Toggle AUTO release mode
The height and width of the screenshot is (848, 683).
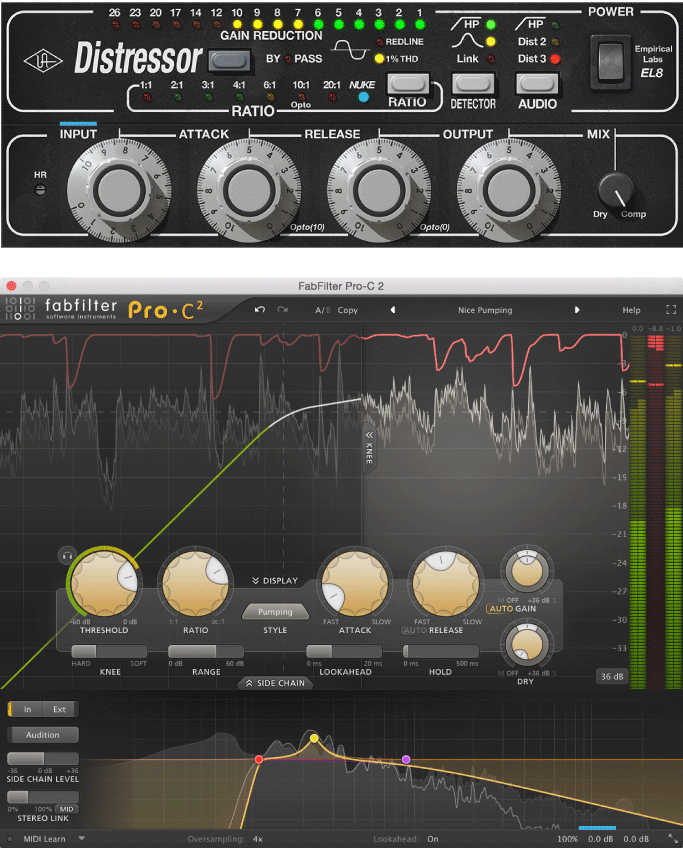[415, 631]
